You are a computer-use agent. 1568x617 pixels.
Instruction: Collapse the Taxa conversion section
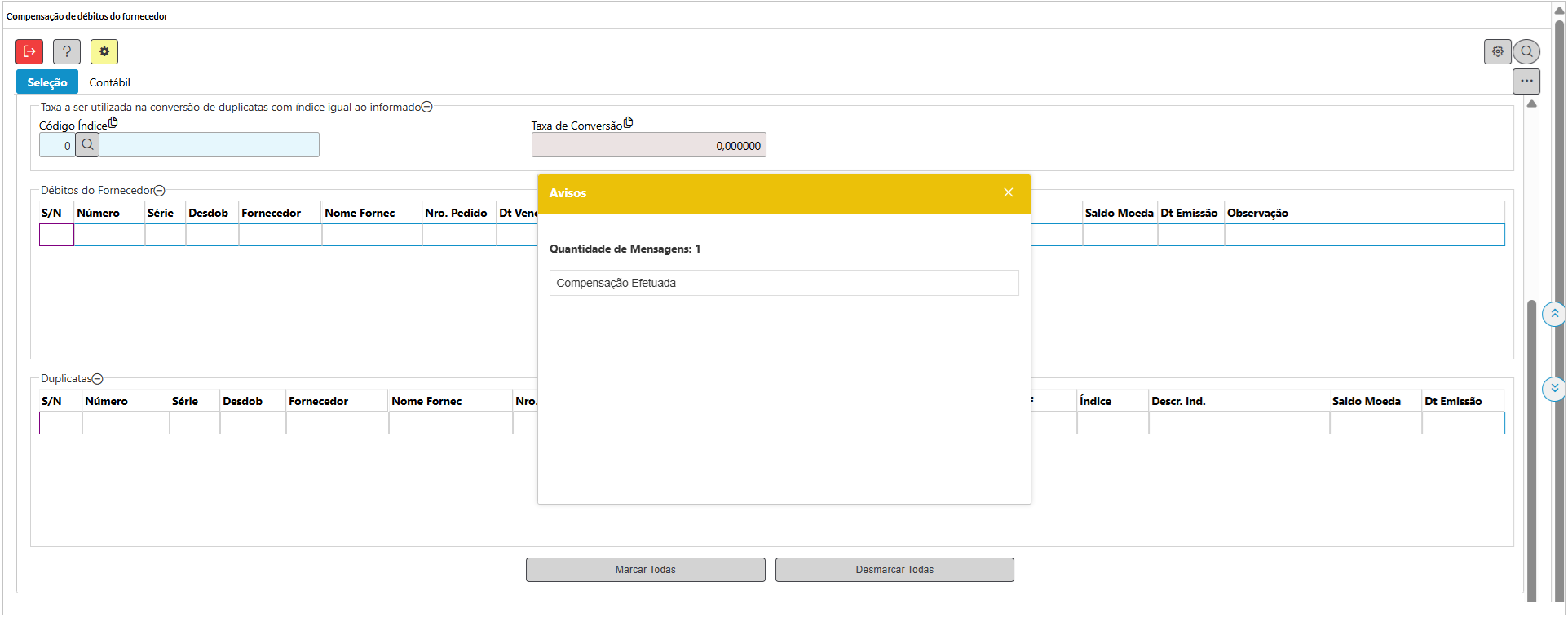(x=427, y=107)
